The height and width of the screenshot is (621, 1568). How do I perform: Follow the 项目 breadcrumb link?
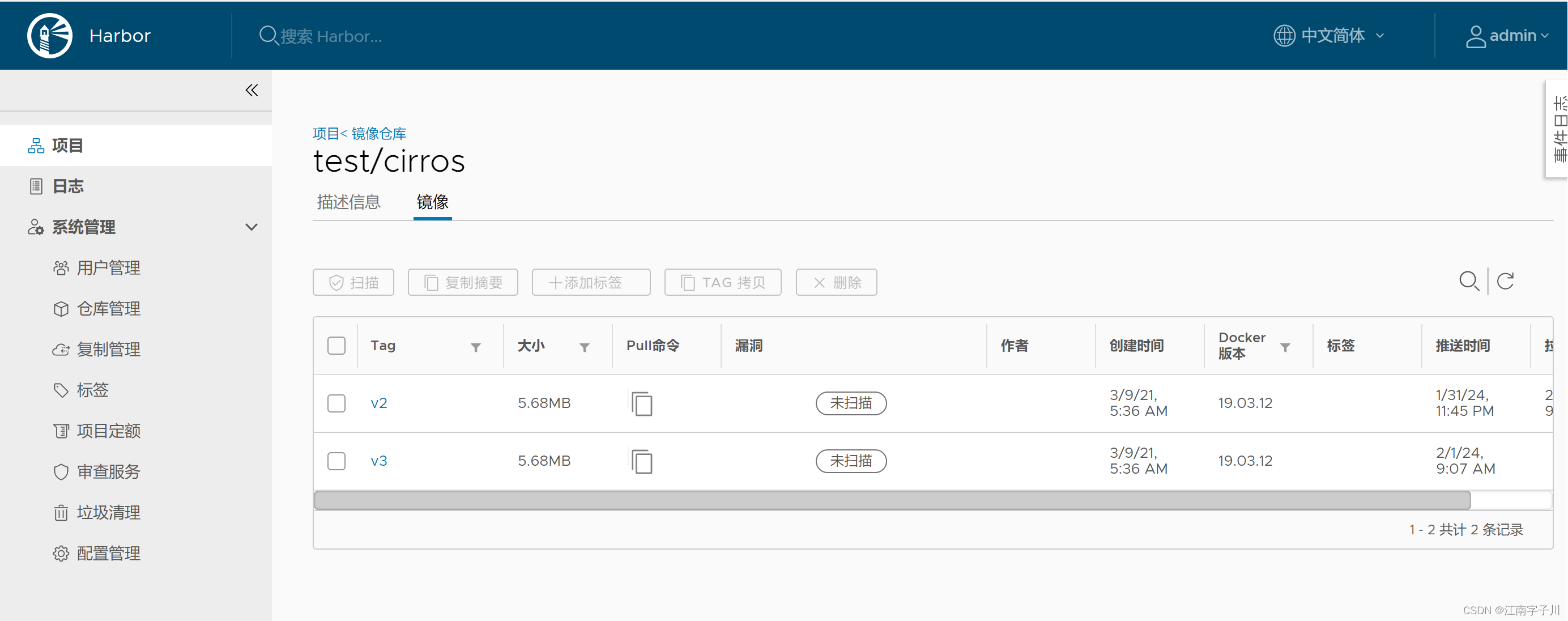[x=326, y=134]
